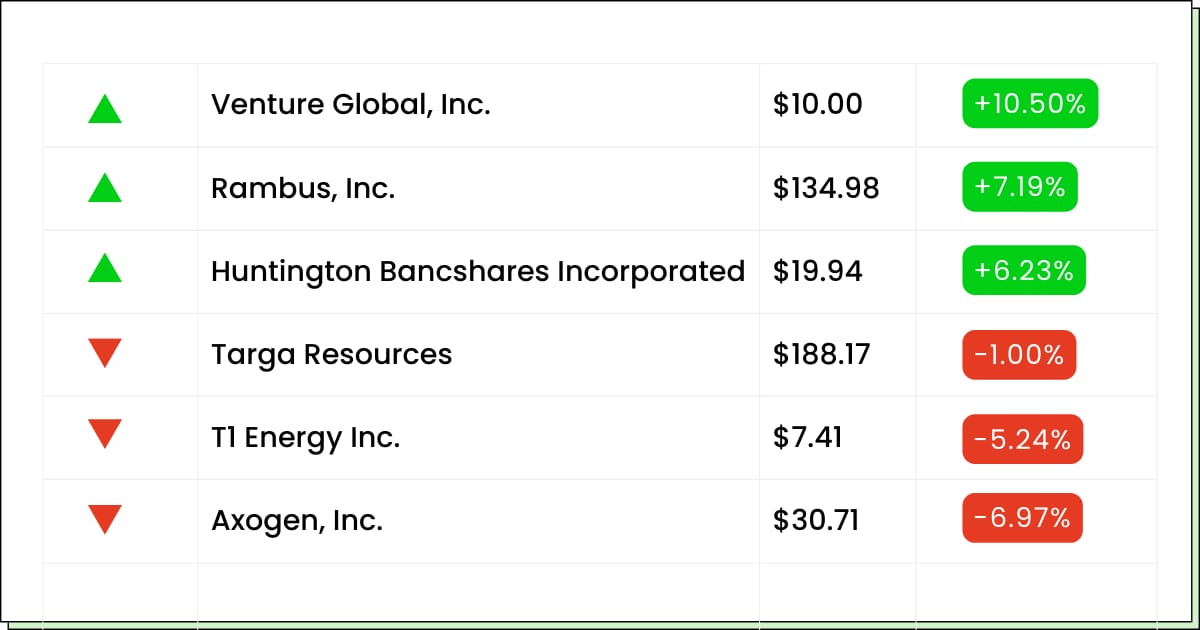Click the -6.97% change badge
Viewport: 1200px width, 630px height.
click(x=1022, y=518)
